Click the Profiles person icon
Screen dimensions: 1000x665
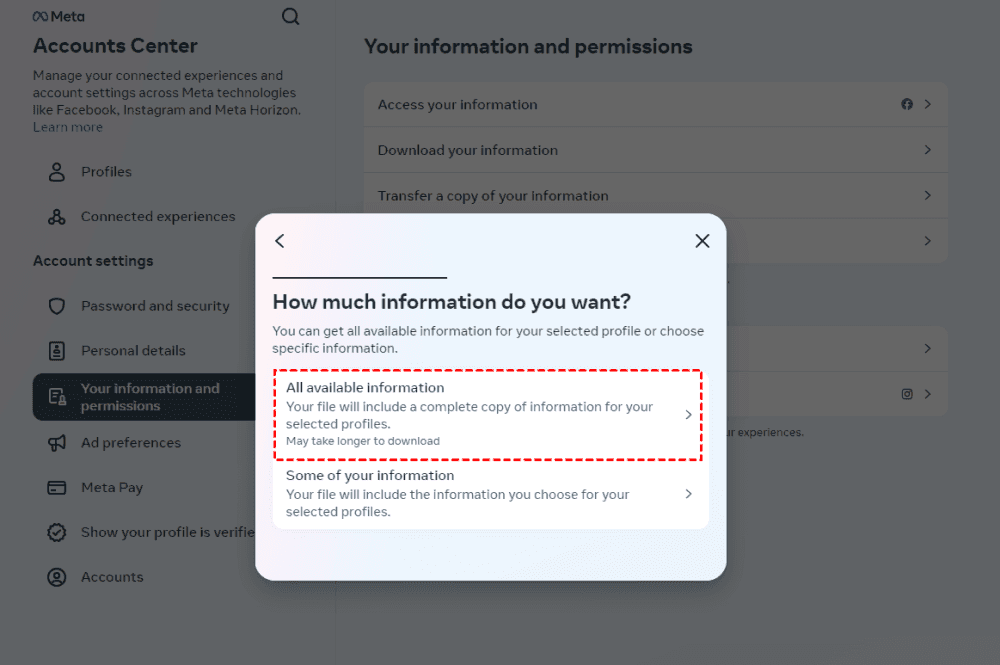click(57, 172)
